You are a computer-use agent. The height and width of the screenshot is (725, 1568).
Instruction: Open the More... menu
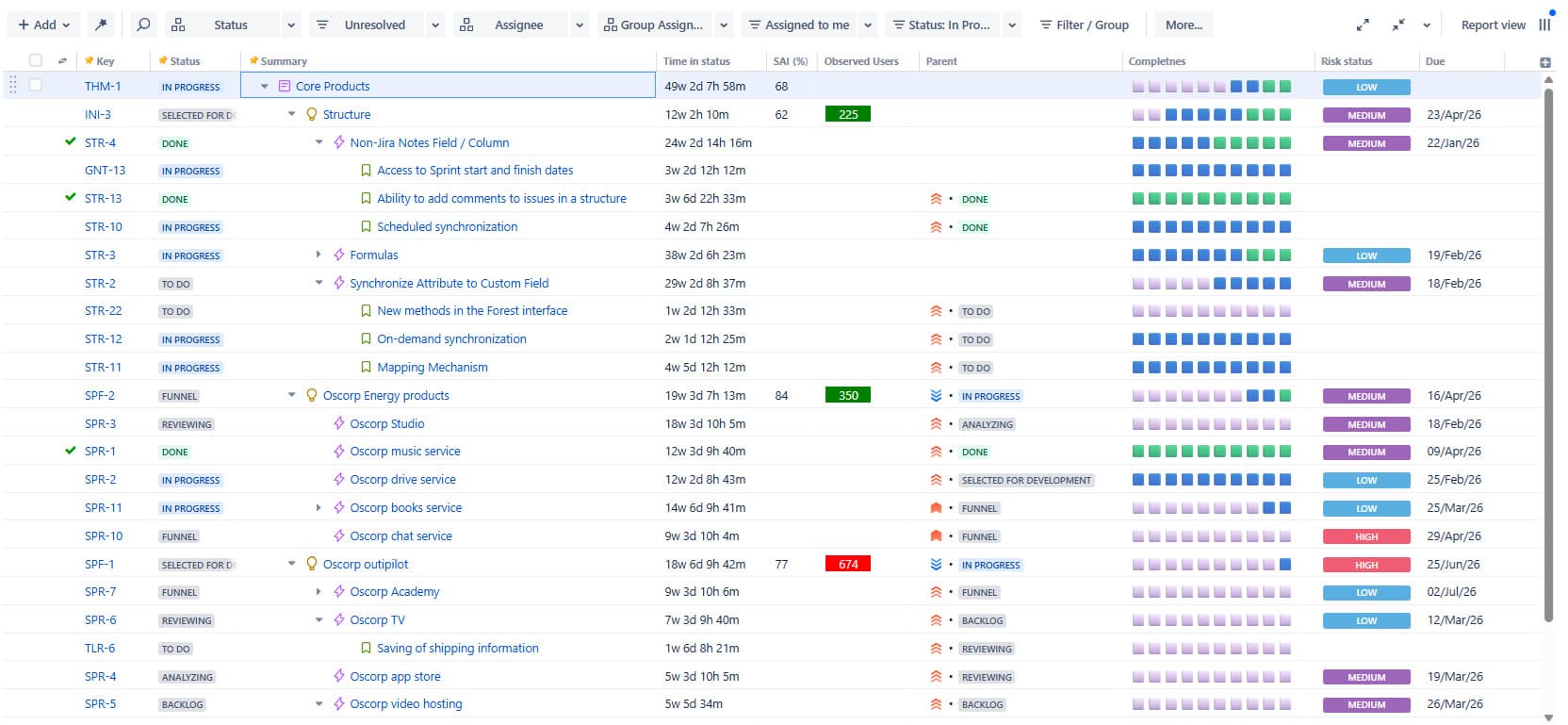(1184, 25)
